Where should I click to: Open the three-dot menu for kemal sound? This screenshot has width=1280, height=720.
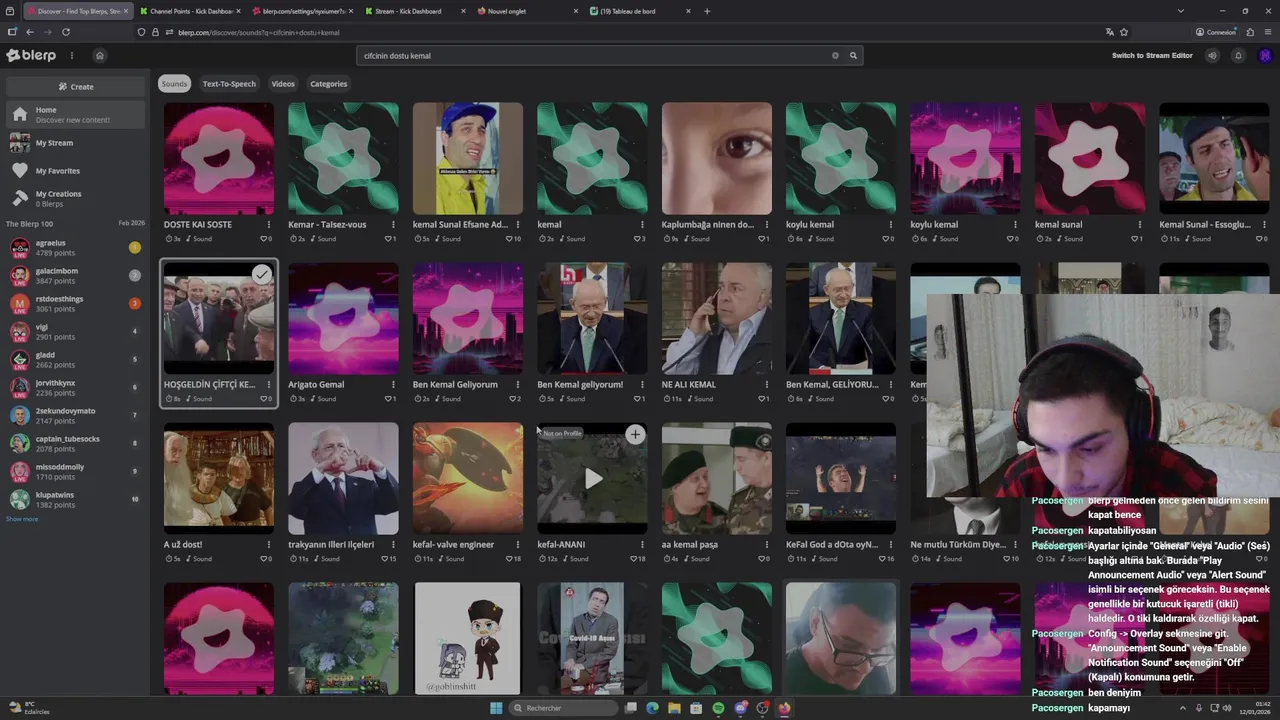(642, 225)
